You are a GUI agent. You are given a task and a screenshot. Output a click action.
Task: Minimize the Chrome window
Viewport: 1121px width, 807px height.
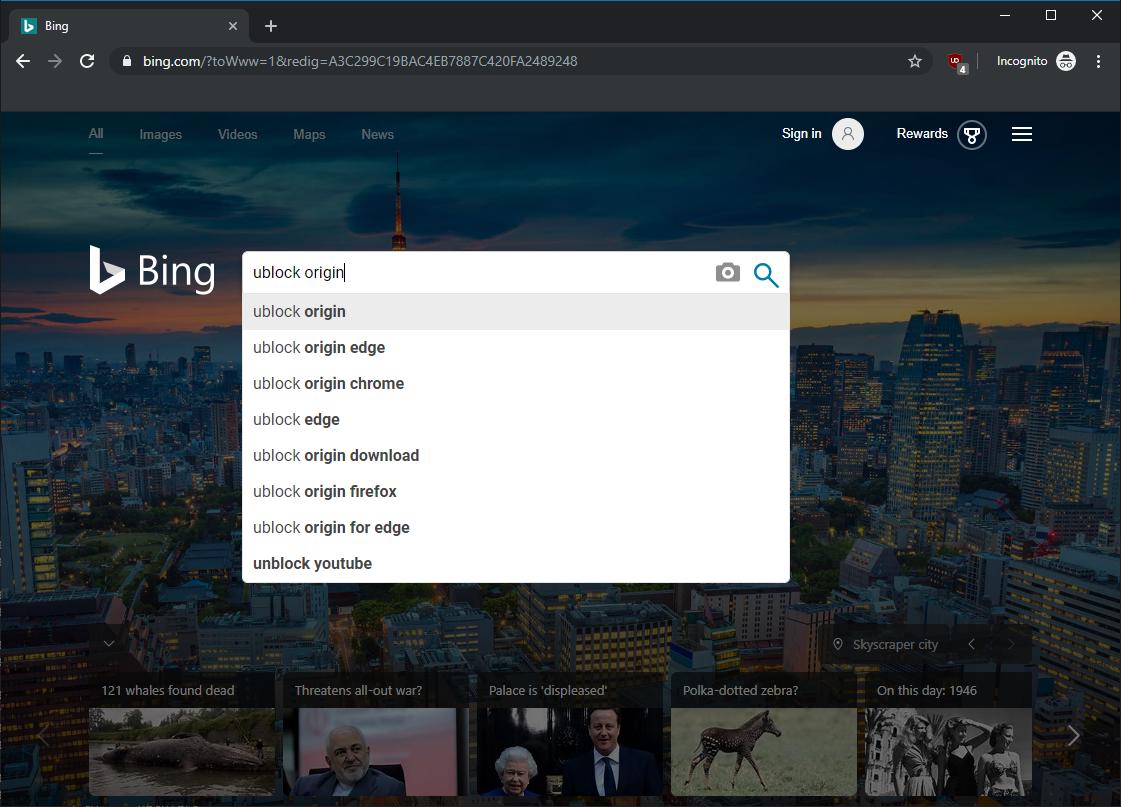coord(1004,15)
